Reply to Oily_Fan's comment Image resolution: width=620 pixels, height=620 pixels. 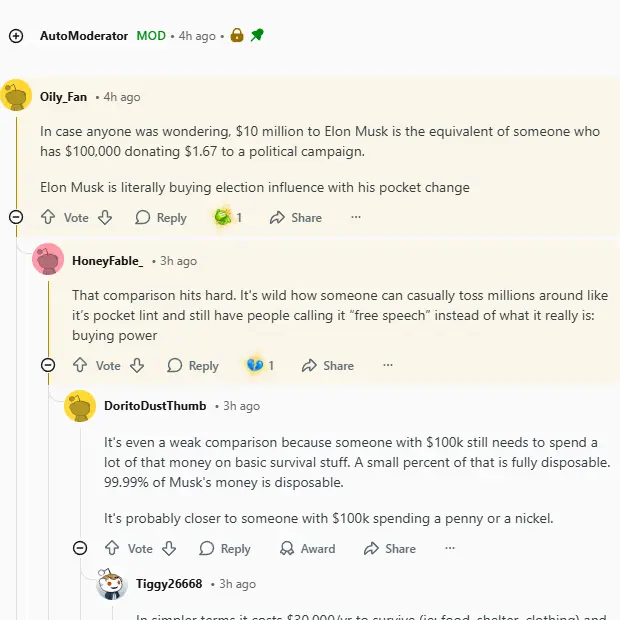tap(161, 217)
